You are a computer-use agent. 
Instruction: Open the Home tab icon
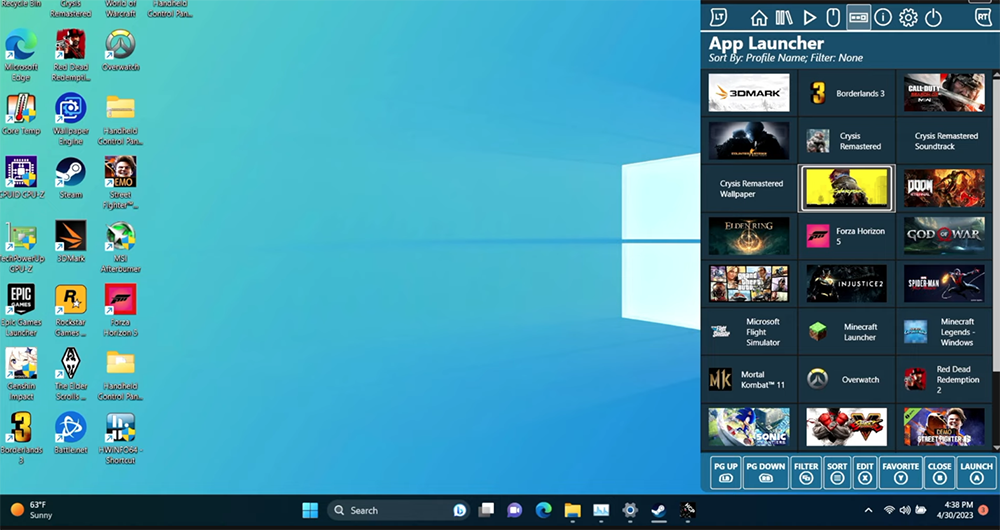(x=759, y=18)
